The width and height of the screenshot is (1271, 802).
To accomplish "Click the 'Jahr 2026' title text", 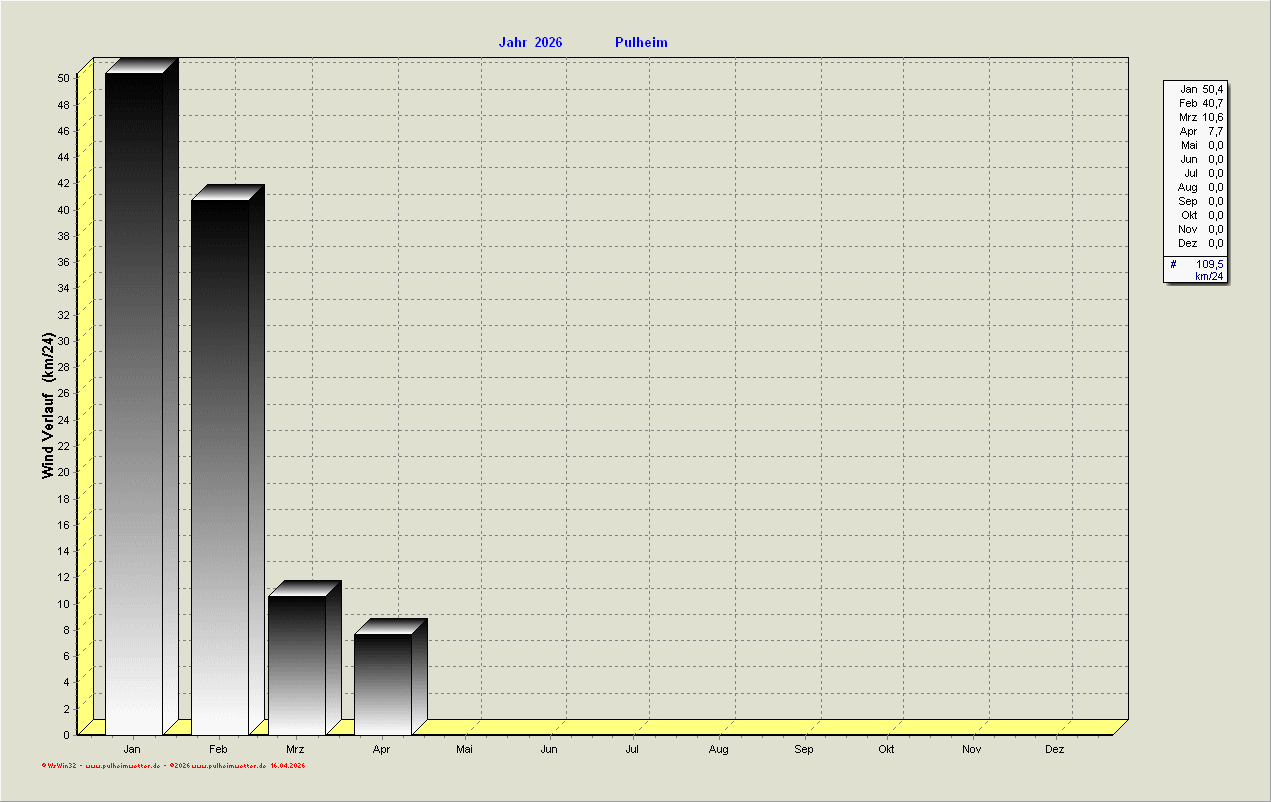I will coord(530,42).
